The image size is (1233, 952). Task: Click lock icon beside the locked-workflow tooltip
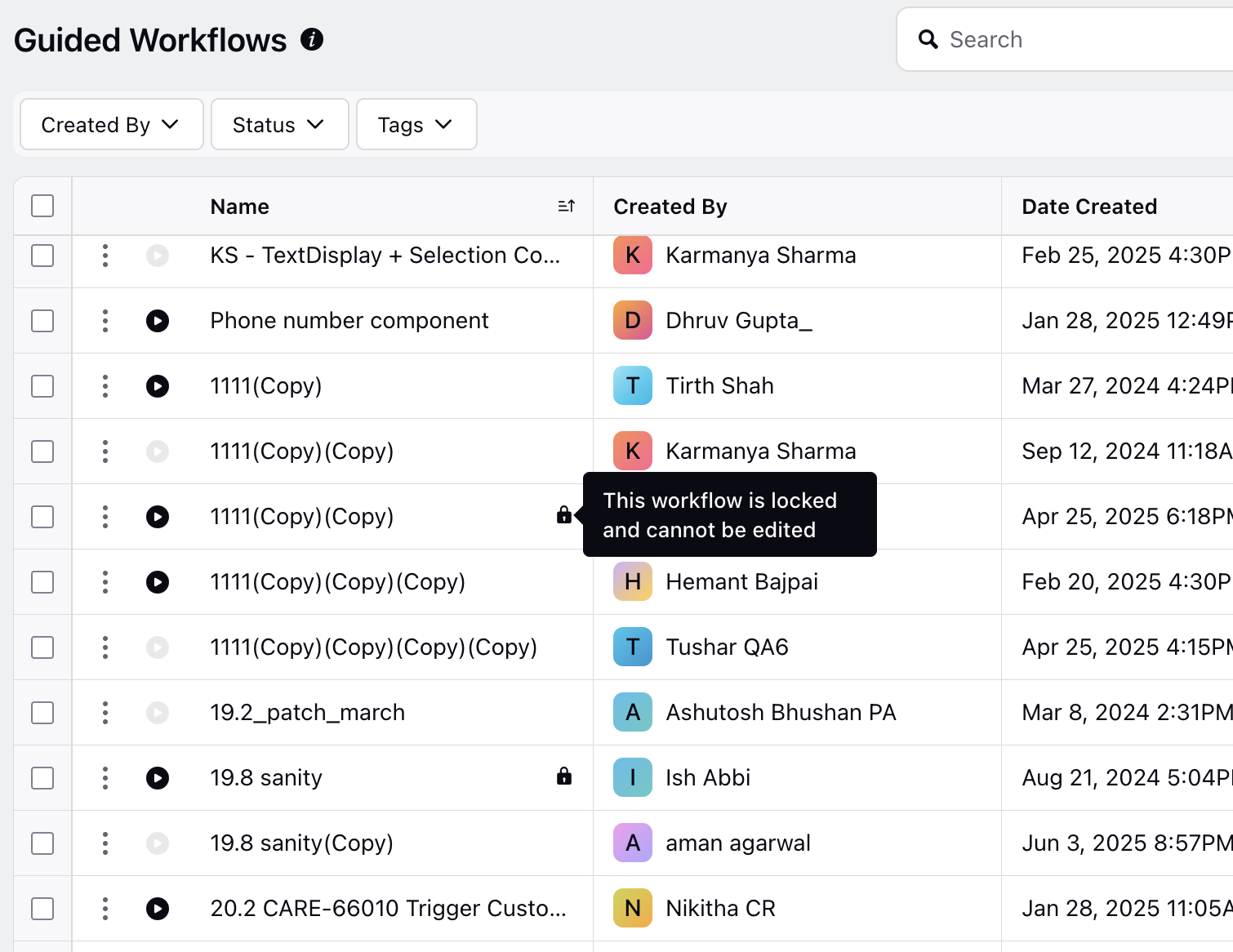[564, 514]
